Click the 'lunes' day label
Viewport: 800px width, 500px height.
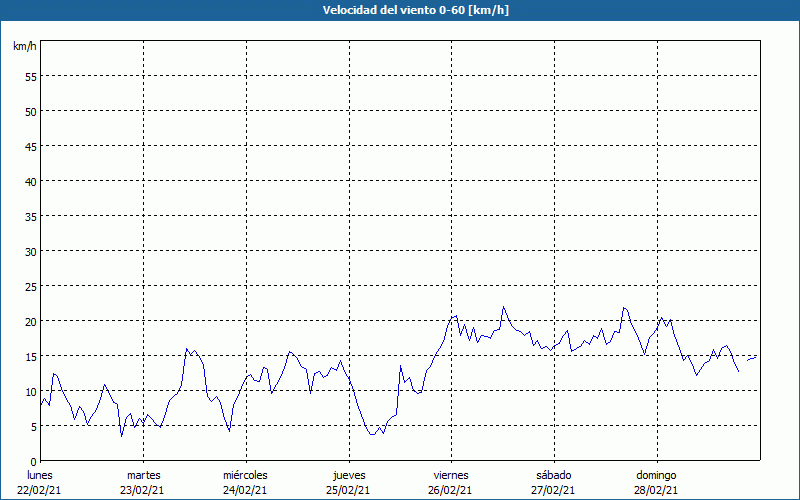click(x=40, y=475)
